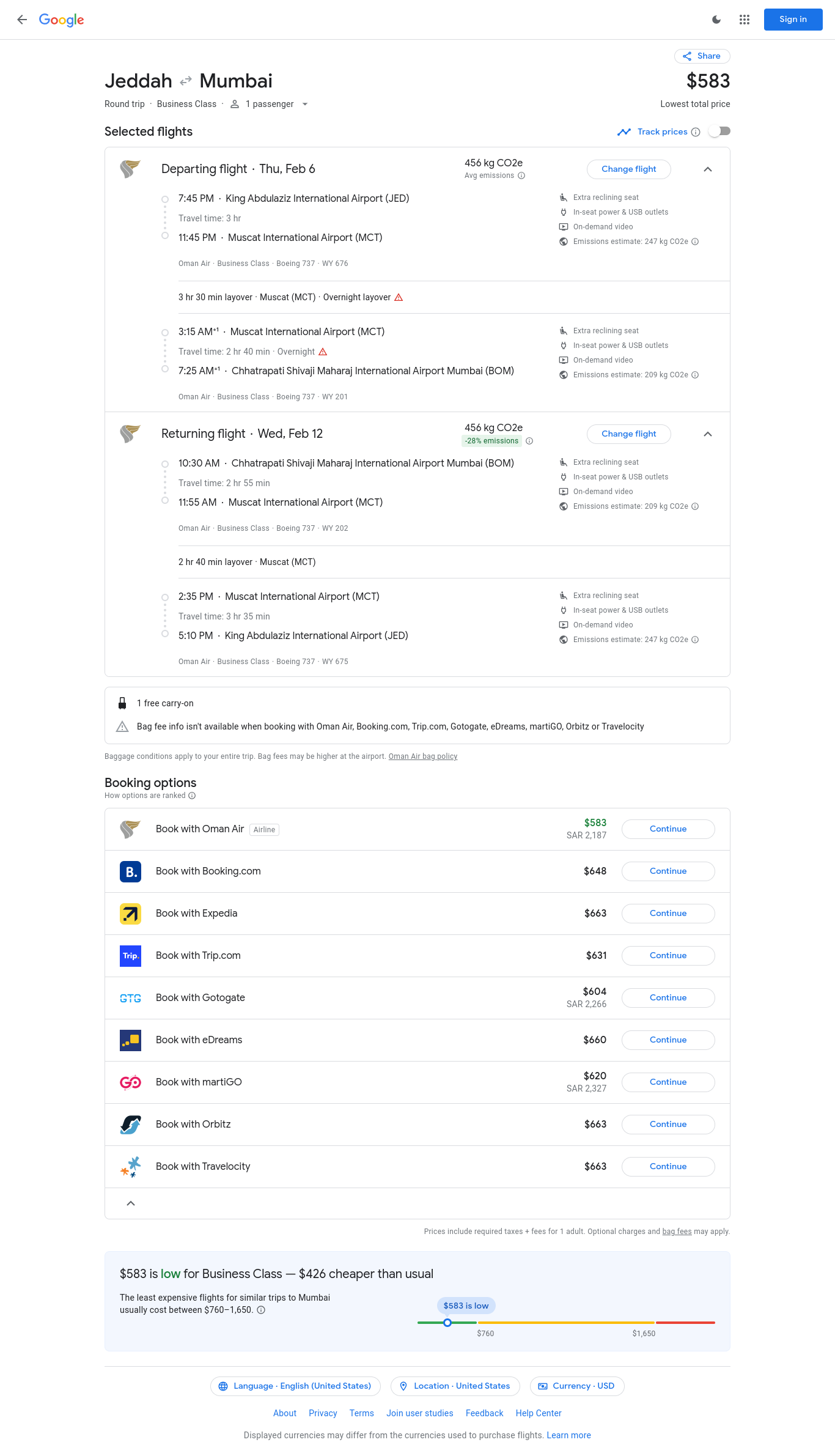This screenshot has width=835, height=1456.
Task: Open the Google apps grid
Action: point(744,20)
